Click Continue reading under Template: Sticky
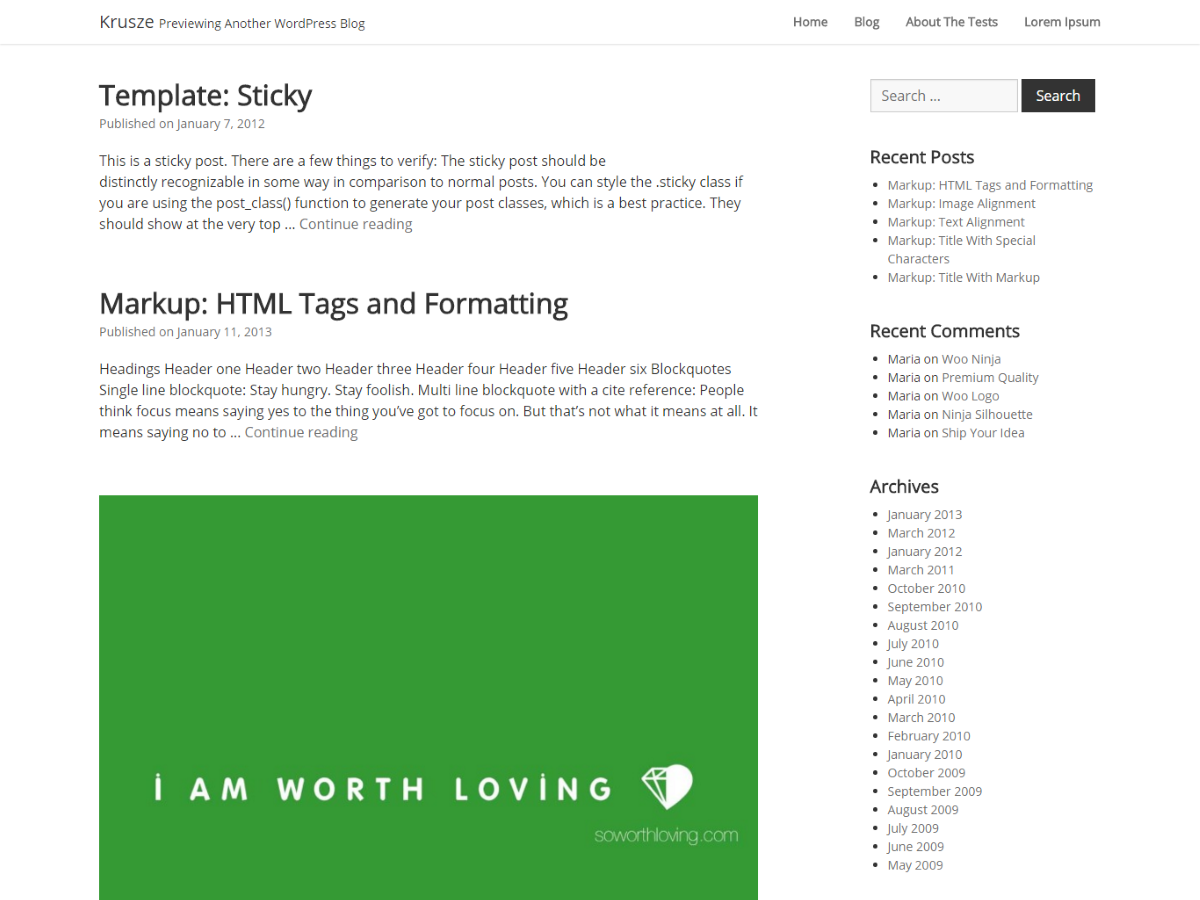This screenshot has width=1200, height=900. click(x=355, y=224)
